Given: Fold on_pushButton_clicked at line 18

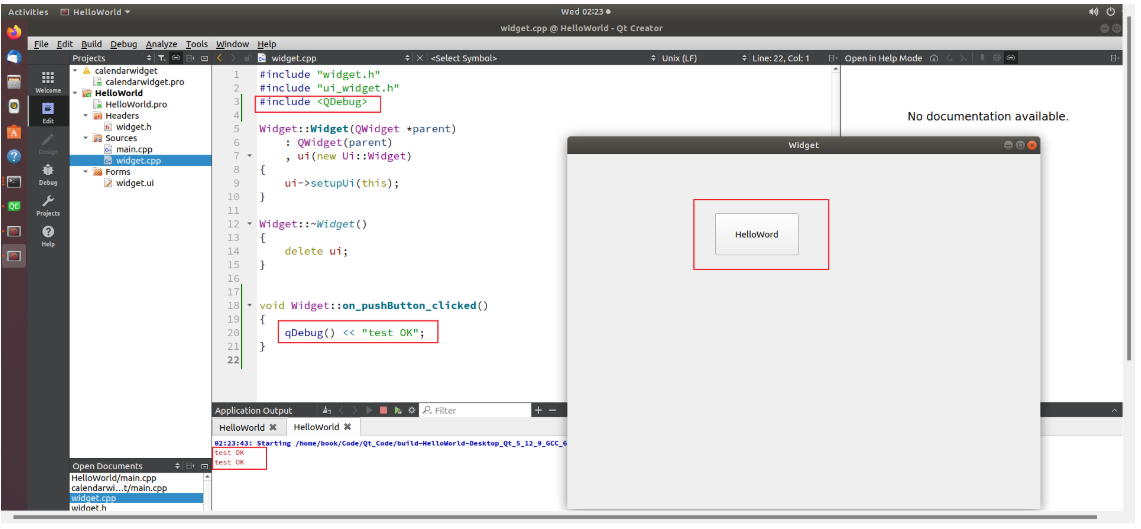Looking at the screenshot, I should [250, 306].
